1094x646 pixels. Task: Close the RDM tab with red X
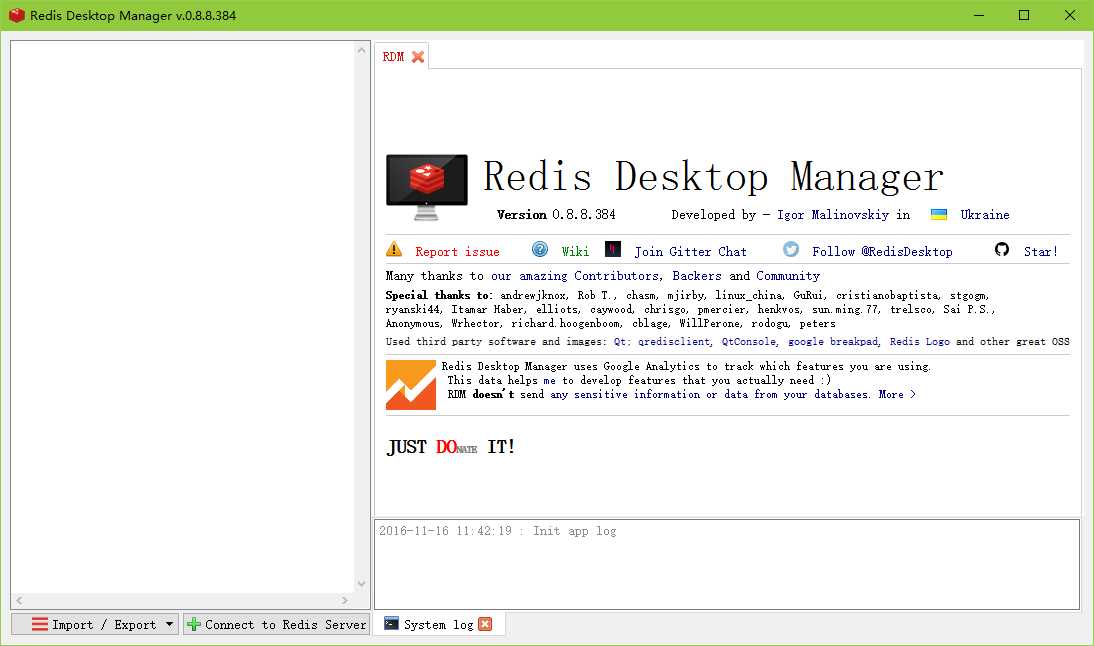click(x=418, y=57)
